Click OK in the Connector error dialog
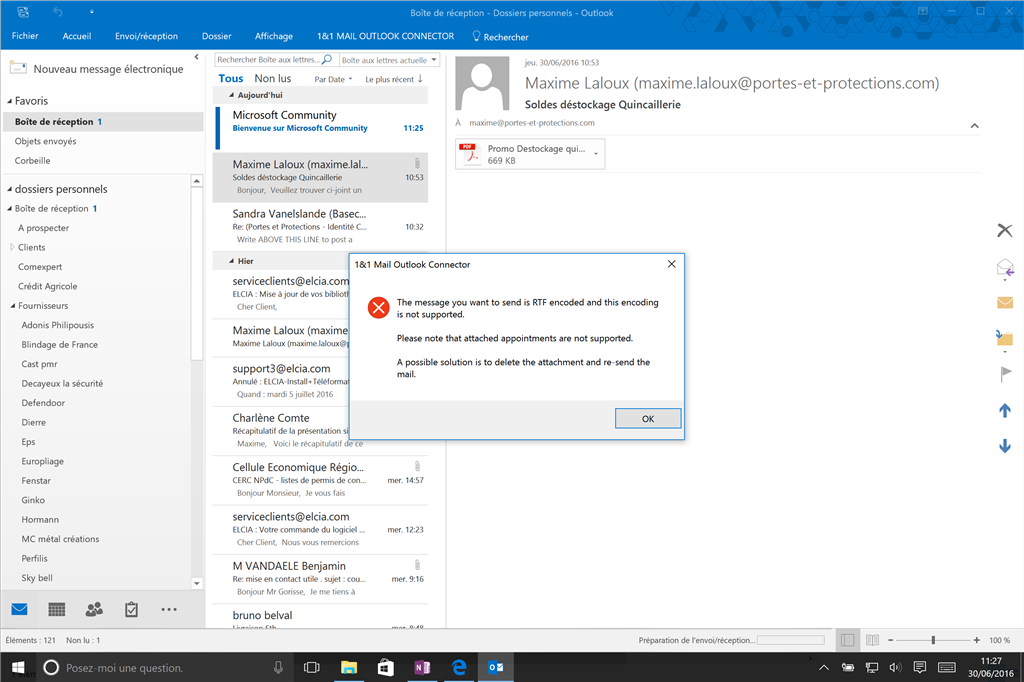Viewport: 1024px width, 682px height. tap(648, 419)
